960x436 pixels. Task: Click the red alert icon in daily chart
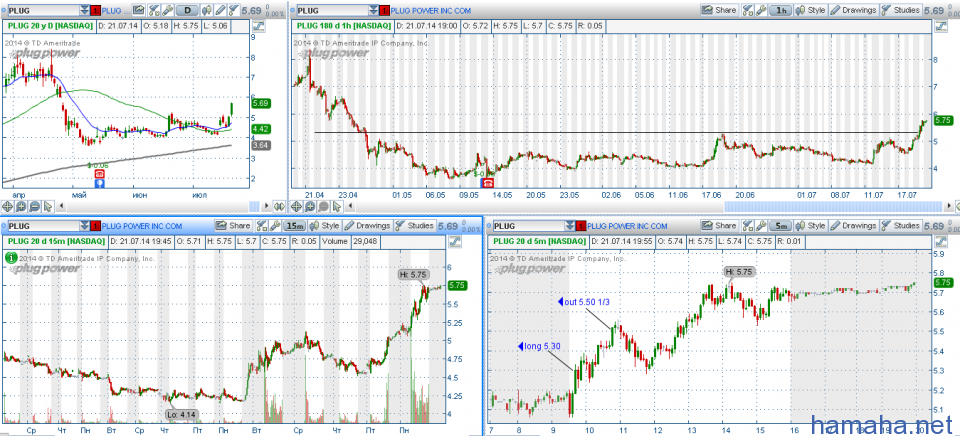(96, 10)
